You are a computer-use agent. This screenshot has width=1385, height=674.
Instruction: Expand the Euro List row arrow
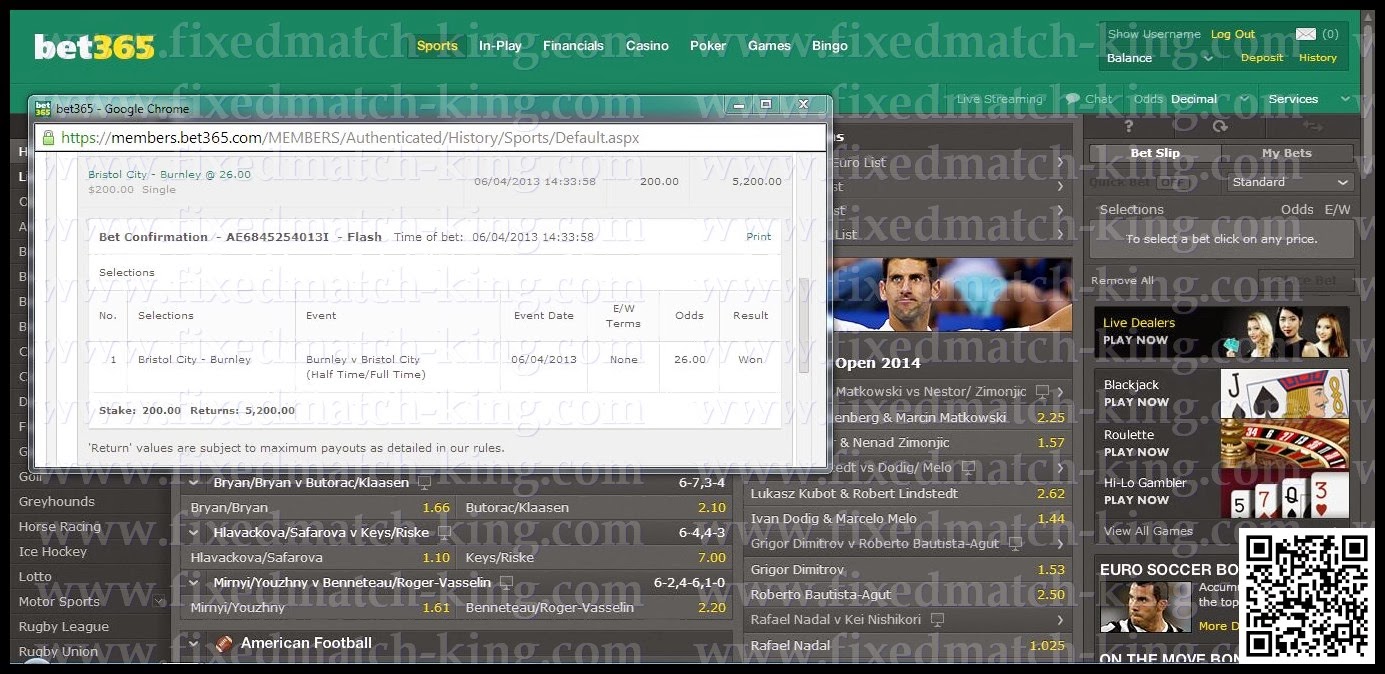pyautogui.click(x=1059, y=162)
